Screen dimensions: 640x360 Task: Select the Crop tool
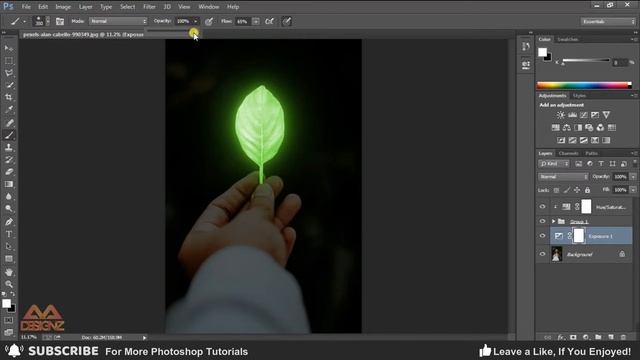pyautogui.click(x=9, y=98)
